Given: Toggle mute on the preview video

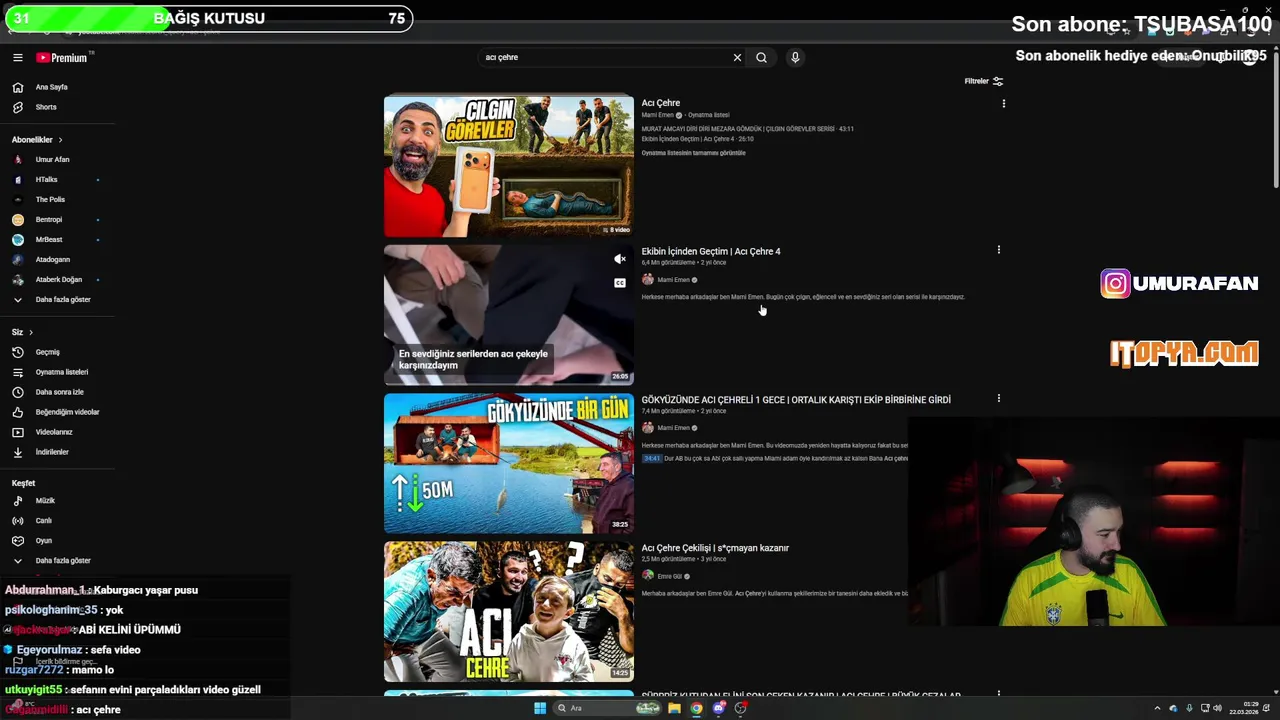Looking at the screenshot, I should pos(620,259).
